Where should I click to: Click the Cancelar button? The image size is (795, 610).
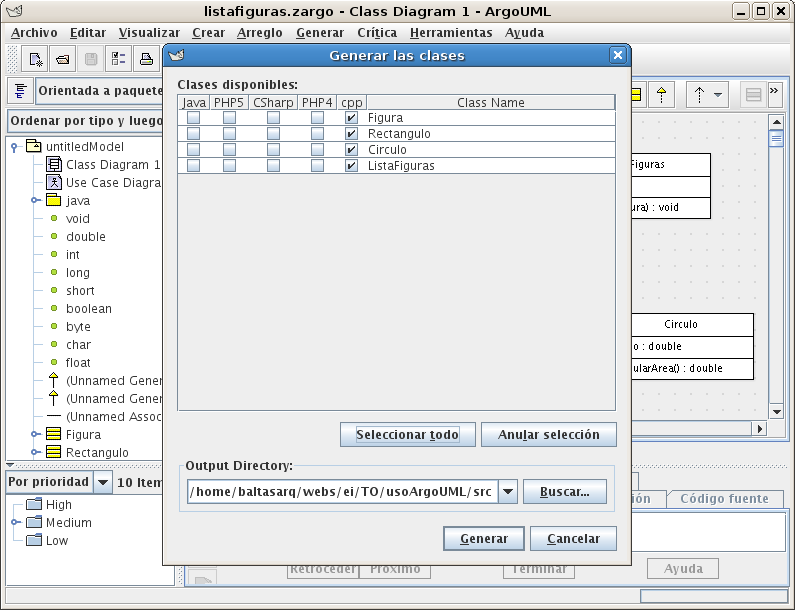pos(573,539)
